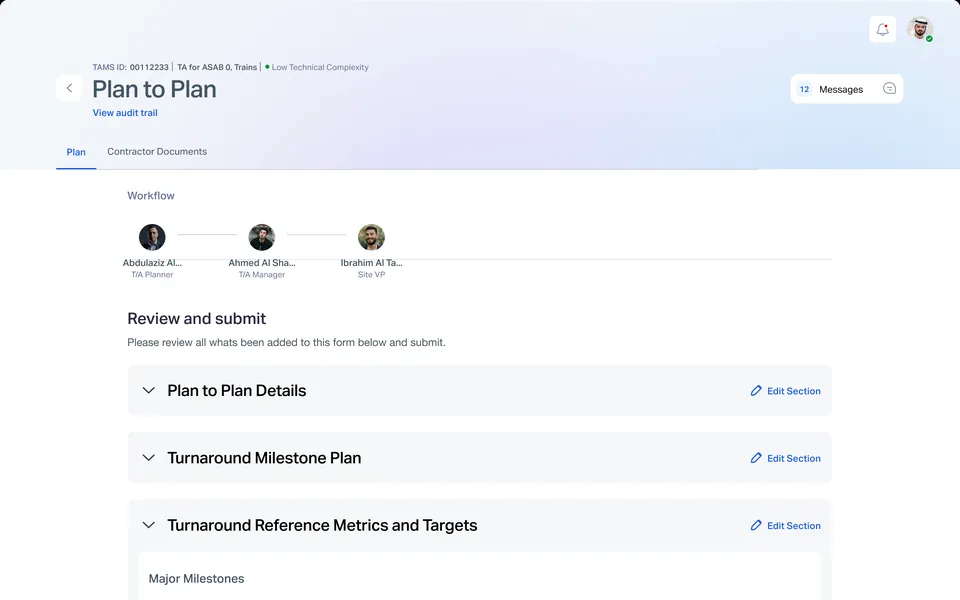Open the Messages button
The width and height of the screenshot is (960, 600).
pyautogui.click(x=847, y=89)
